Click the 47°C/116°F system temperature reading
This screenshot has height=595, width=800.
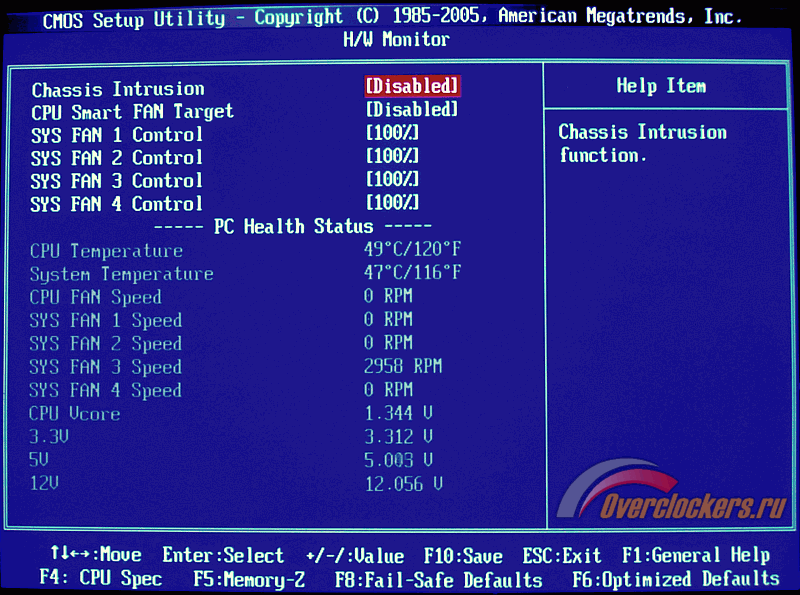(412, 272)
